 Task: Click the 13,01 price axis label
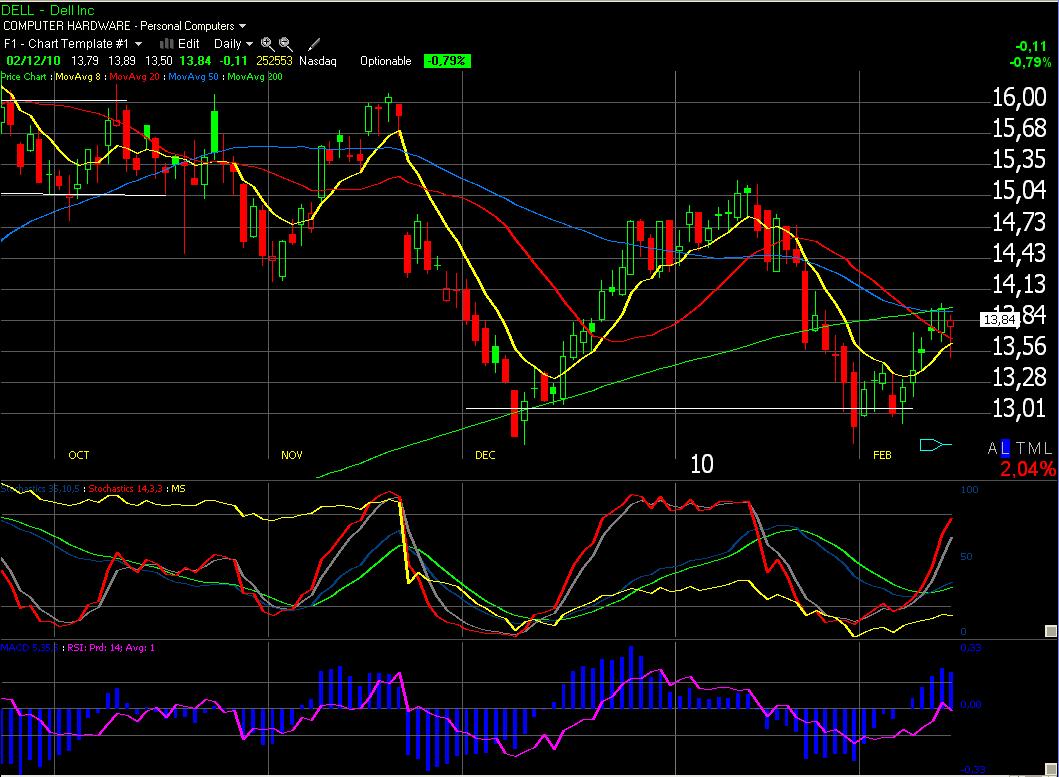(1019, 408)
